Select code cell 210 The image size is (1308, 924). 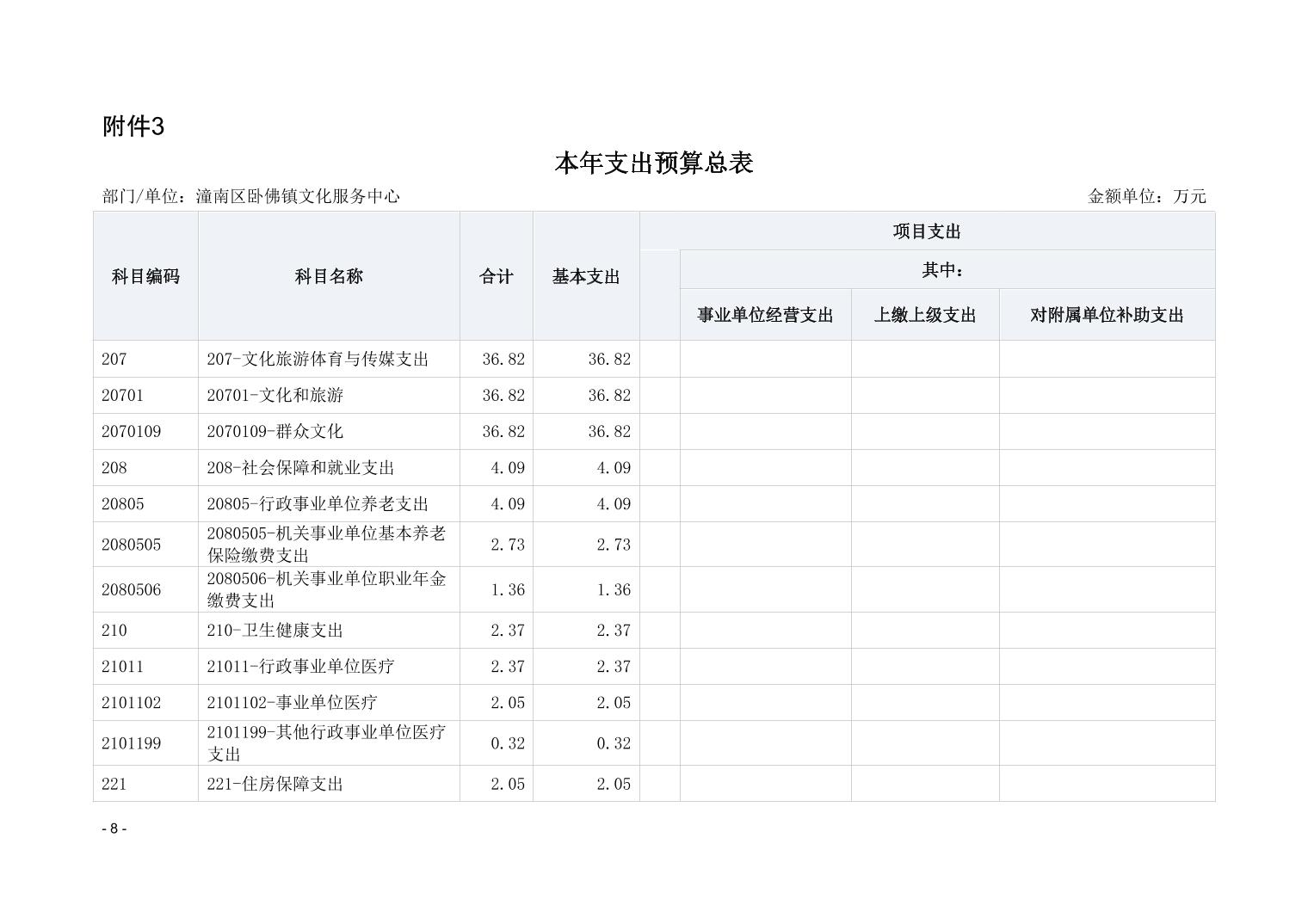pyautogui.click(x=145, y=630)
